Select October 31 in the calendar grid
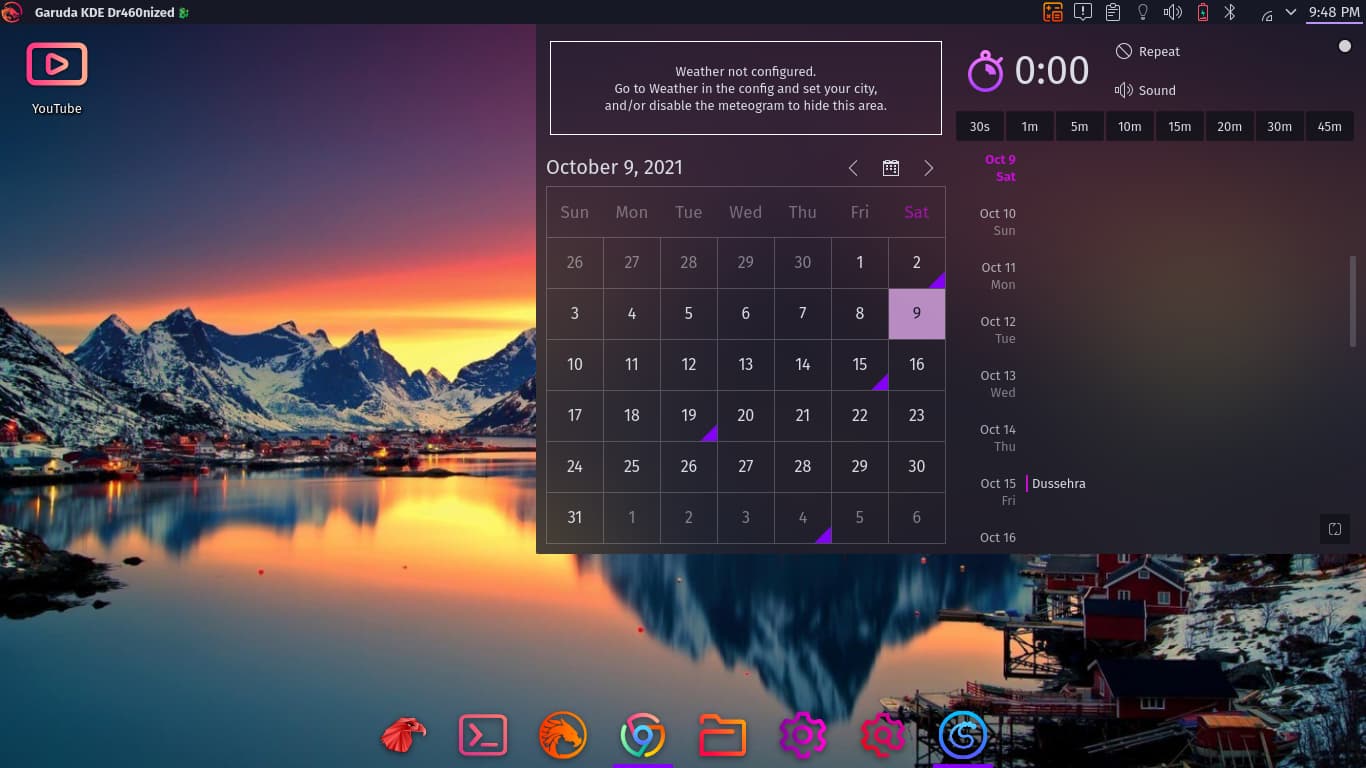Viewport: 1366px width, 768px height. click(x=575, y=518)
